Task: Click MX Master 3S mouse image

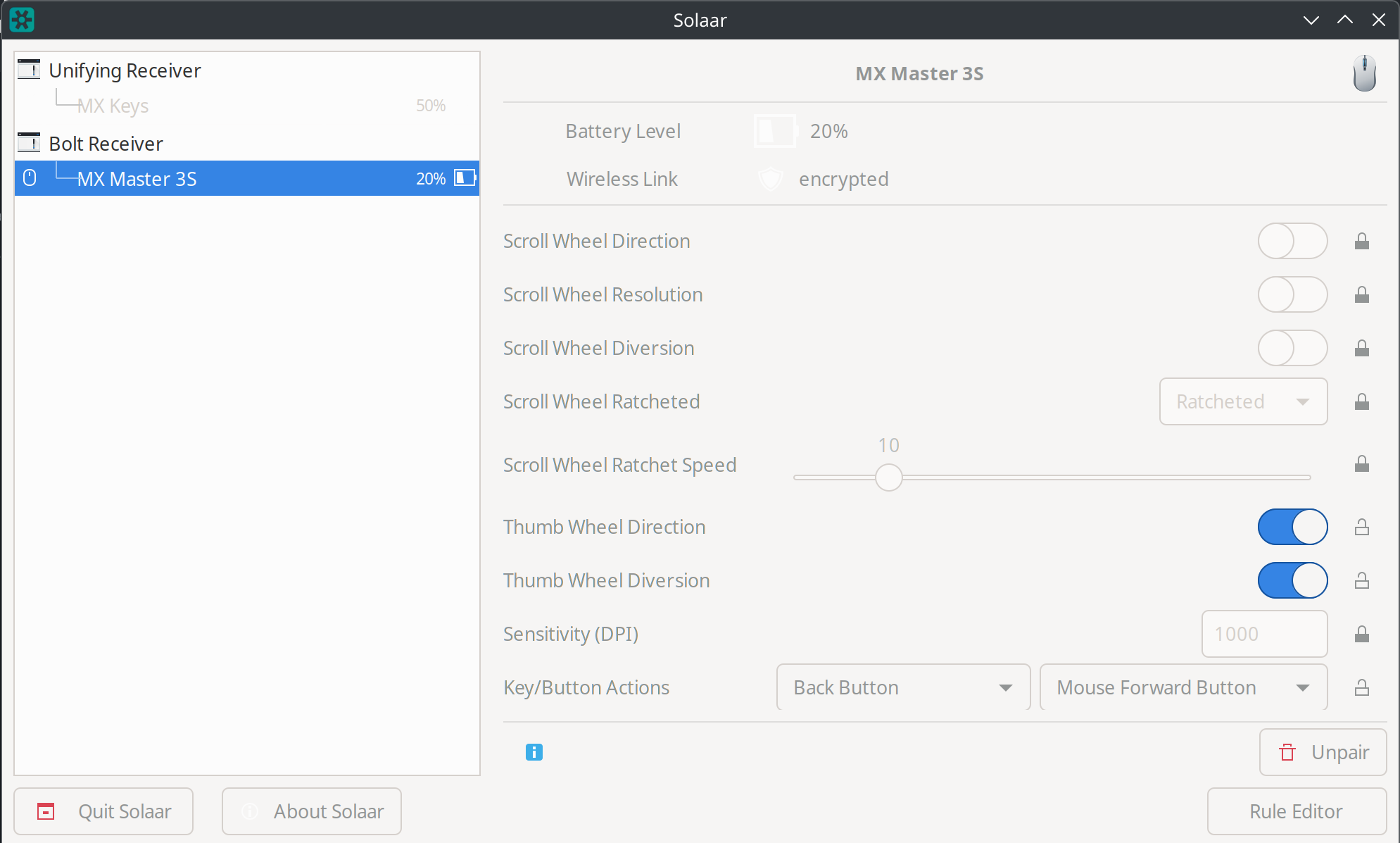Action: click(1364, 73)
